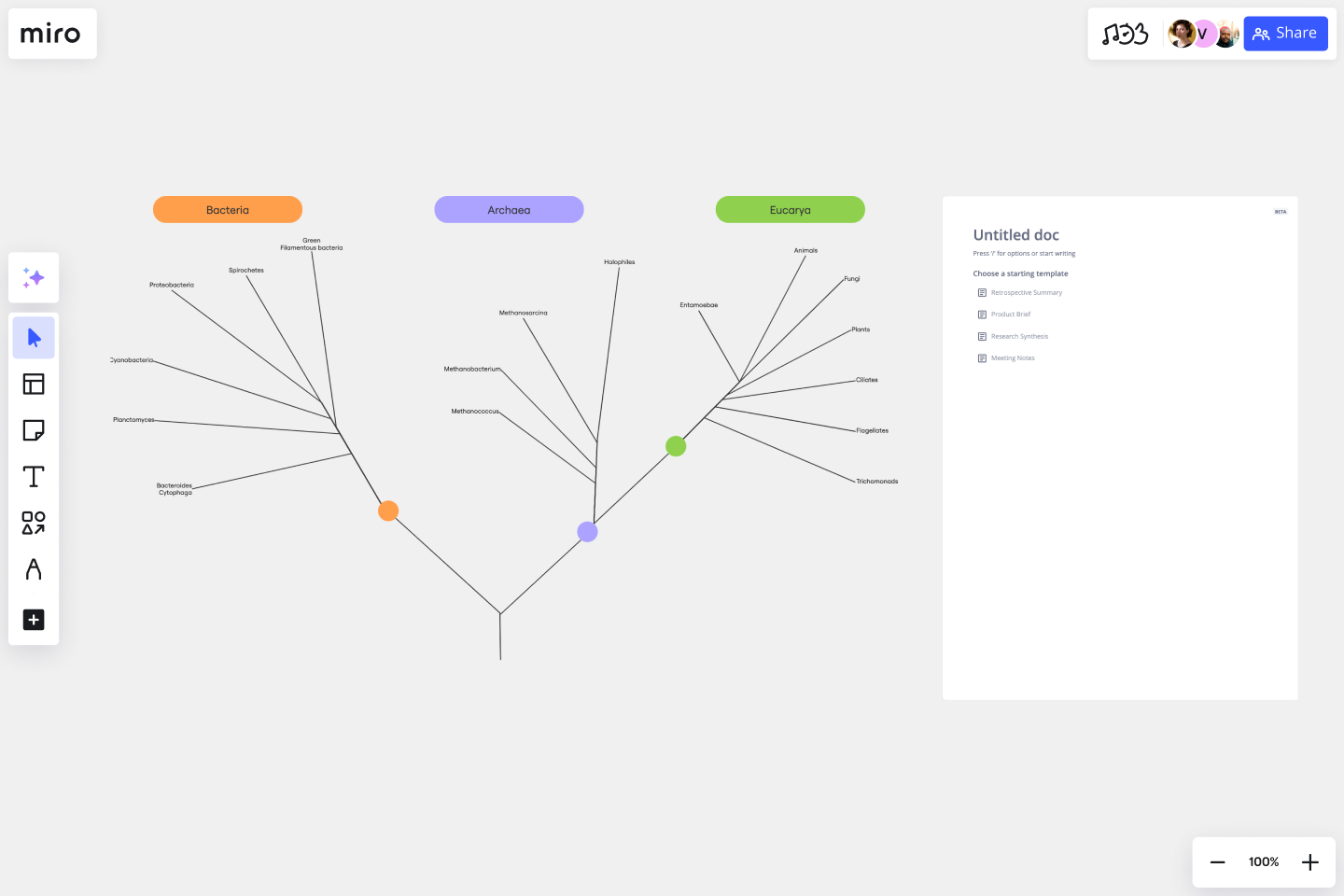Open the templates panel icon
The image size is (1344, 896).
(x=34, y=384)
